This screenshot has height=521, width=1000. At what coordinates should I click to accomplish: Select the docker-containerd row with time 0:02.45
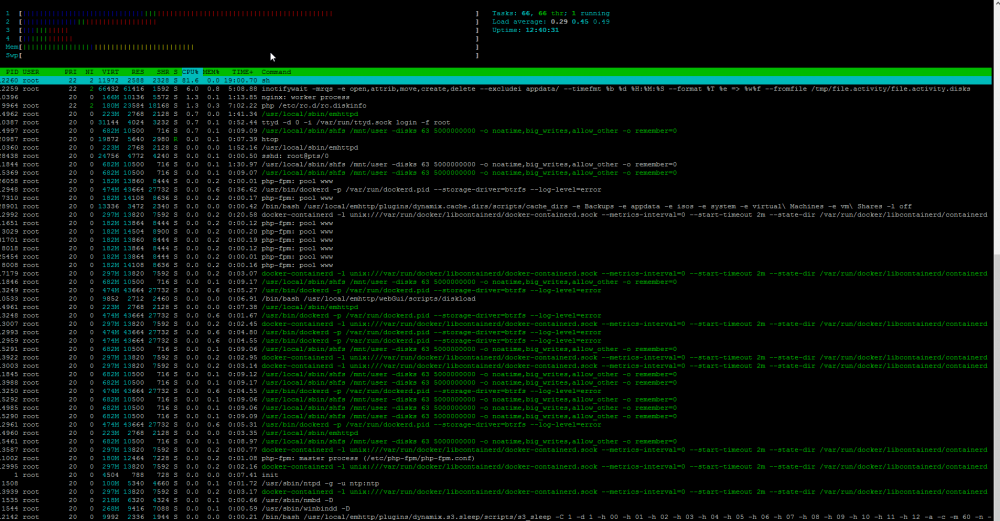point(496,323)
